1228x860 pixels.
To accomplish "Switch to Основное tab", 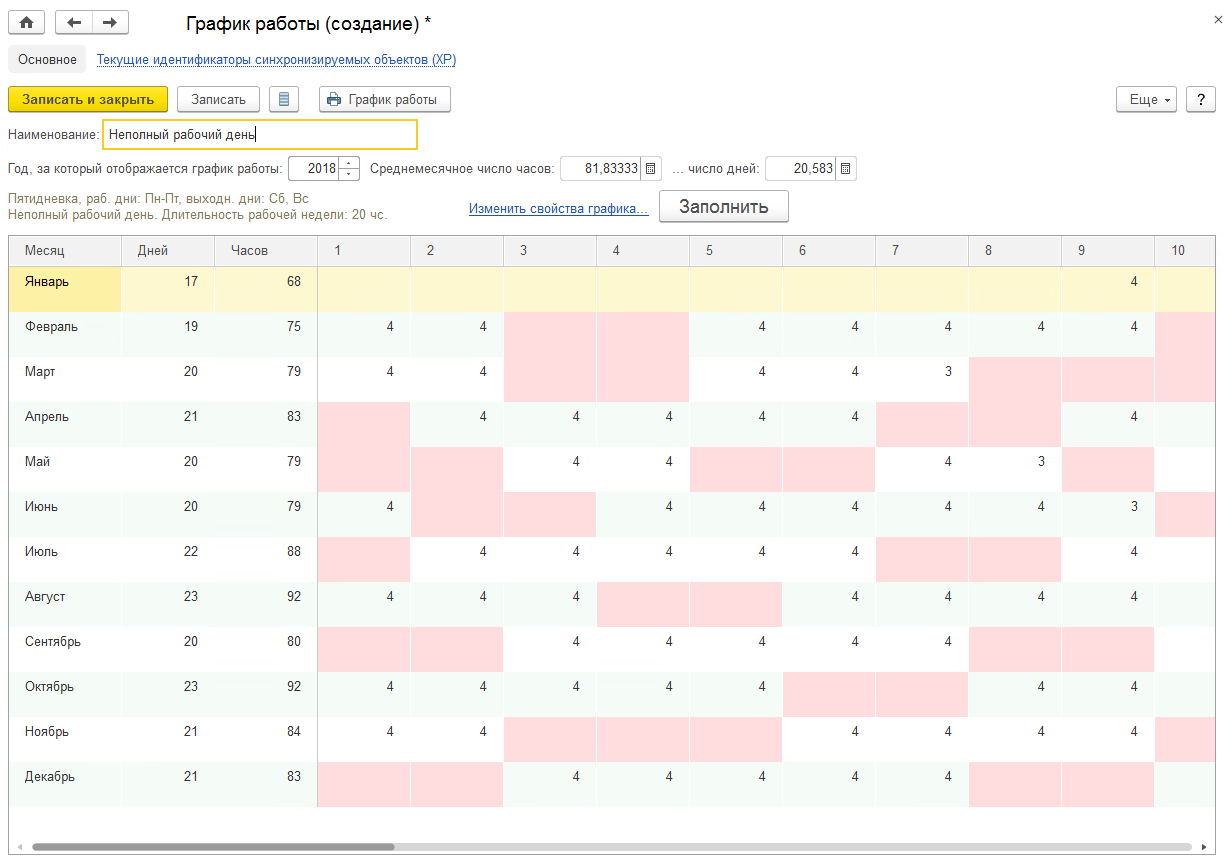I will 47,60.
